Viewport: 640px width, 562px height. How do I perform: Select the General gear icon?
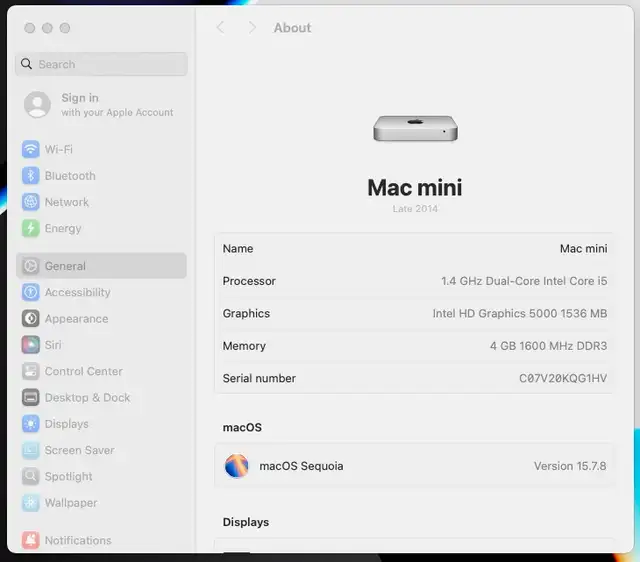click(31, 266)
